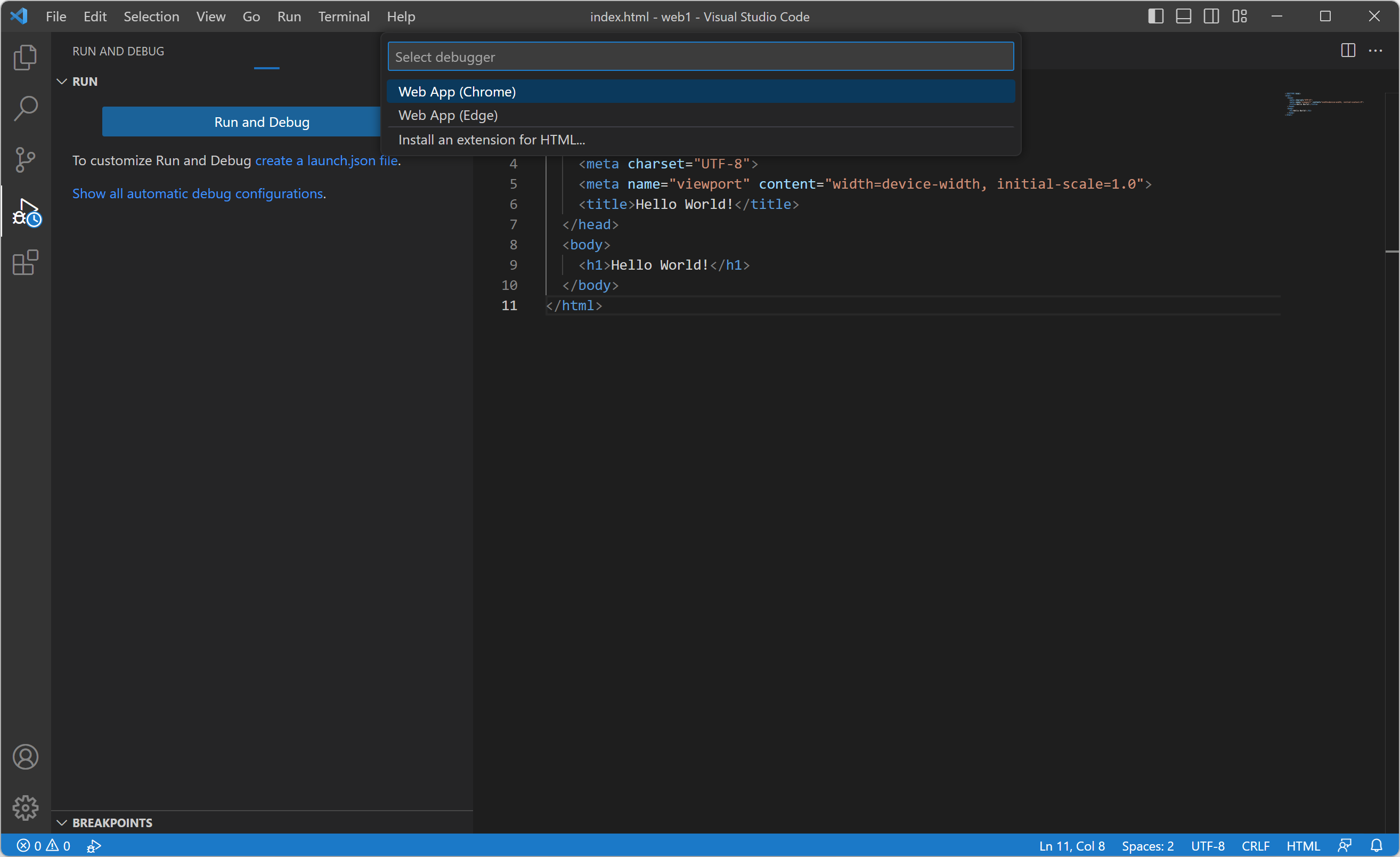Toggle Primary Side Bar layout button
1400x857 pixels.
pyautogui.click(x=1155, y=17)
